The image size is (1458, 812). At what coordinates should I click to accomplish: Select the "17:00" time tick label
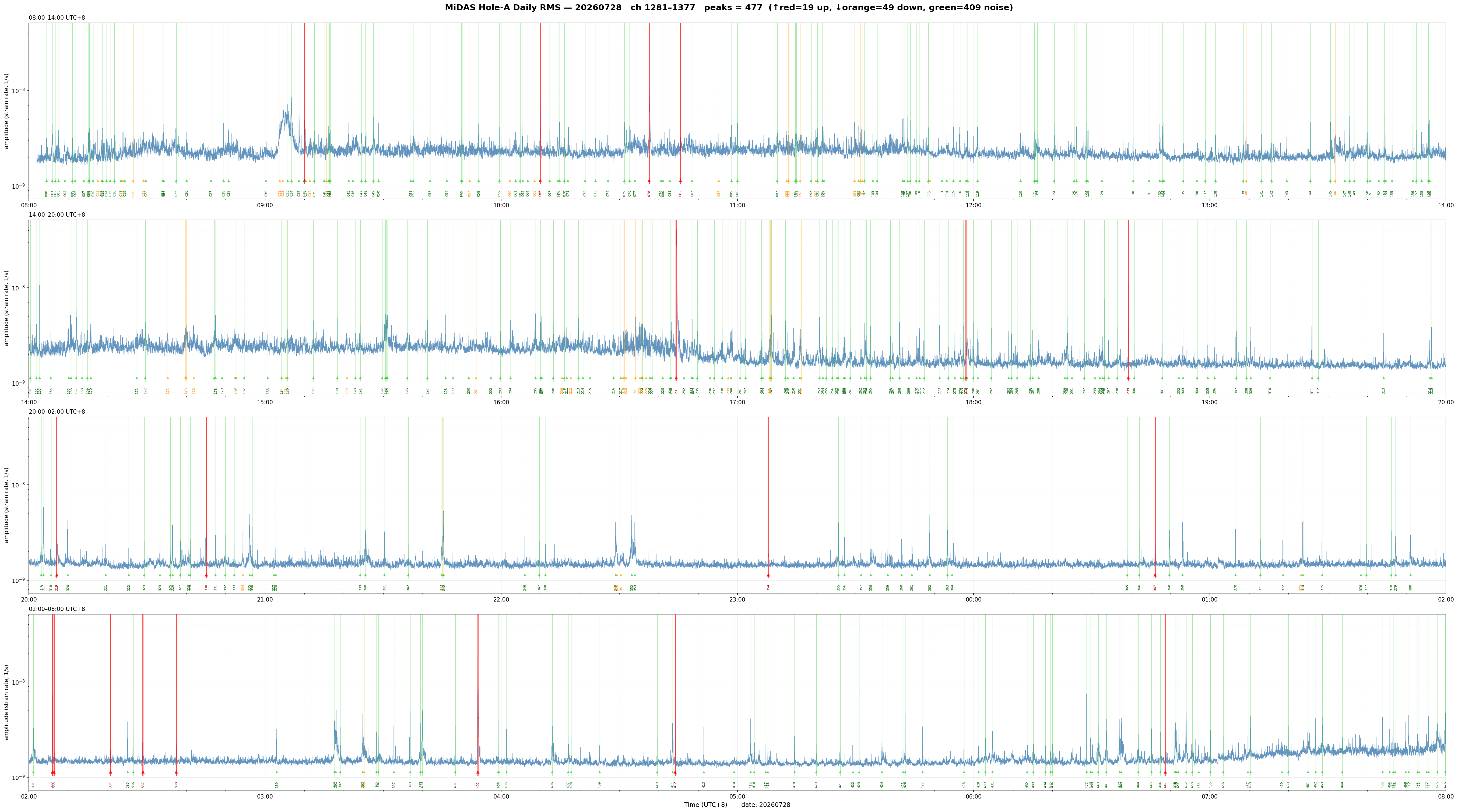tap(737, 402)
